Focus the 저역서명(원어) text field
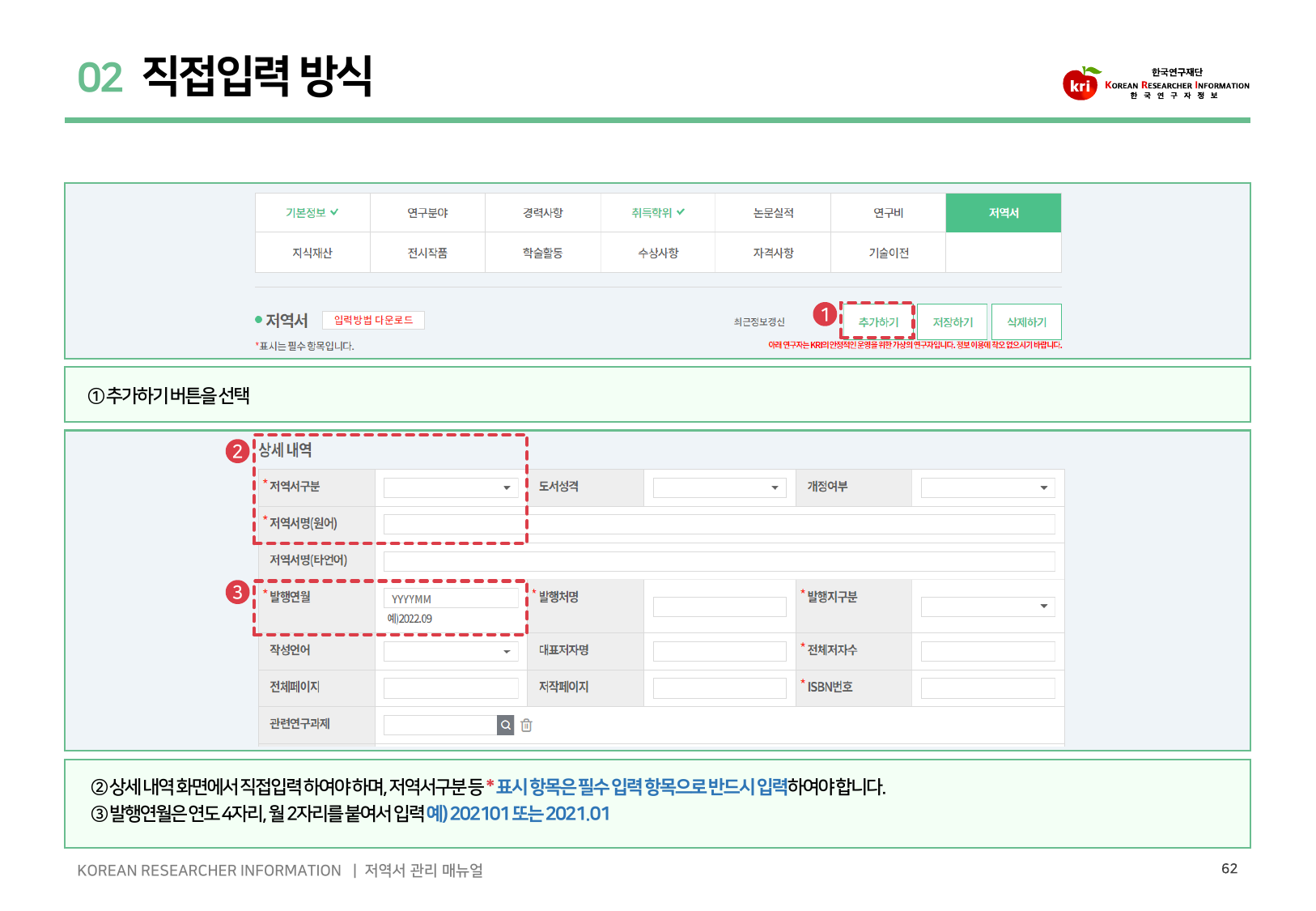The width and height of the screenshot is (1316, 911). pos(719,524)
